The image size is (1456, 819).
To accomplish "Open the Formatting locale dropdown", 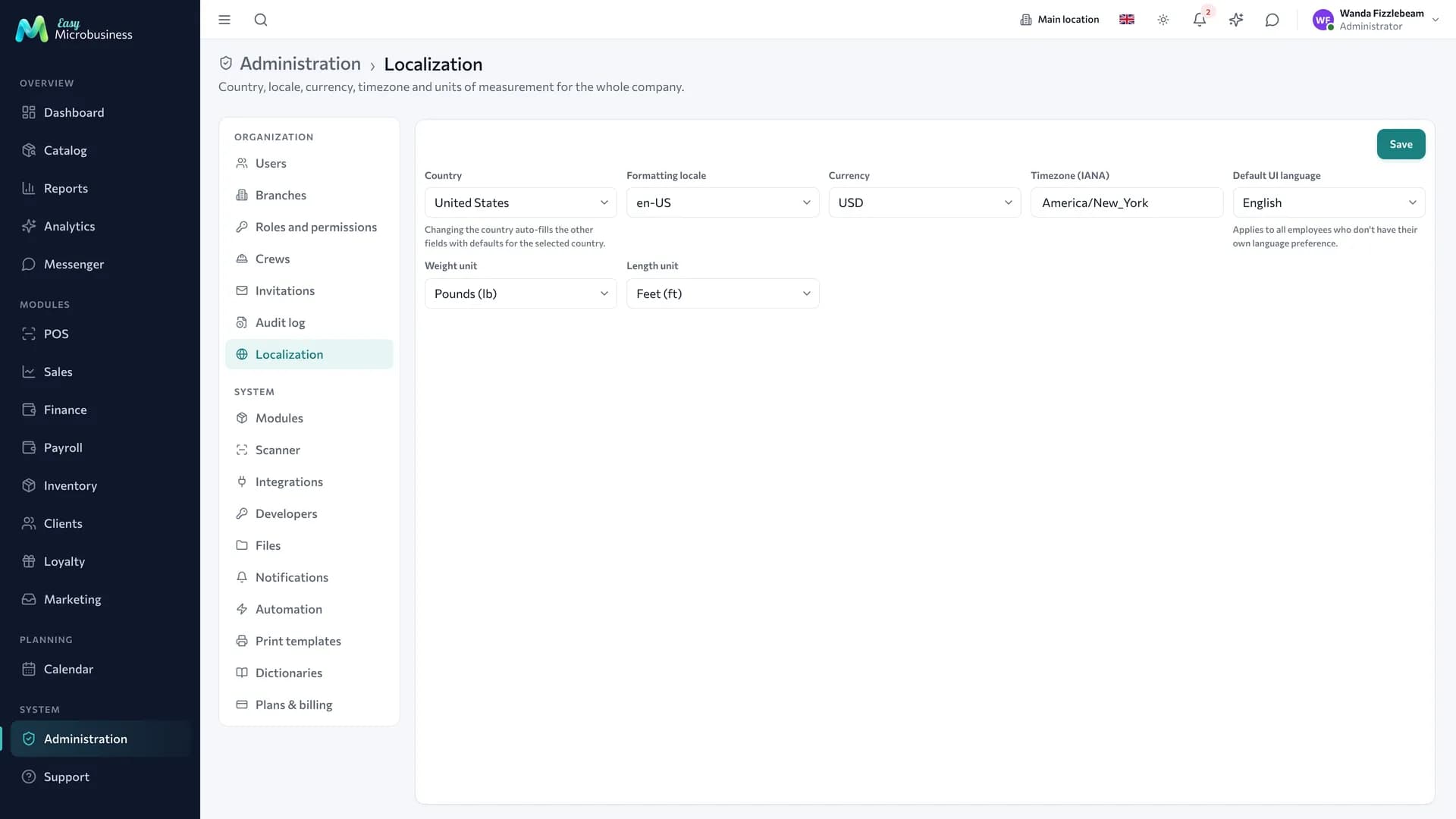I will [x=723, y=202].
